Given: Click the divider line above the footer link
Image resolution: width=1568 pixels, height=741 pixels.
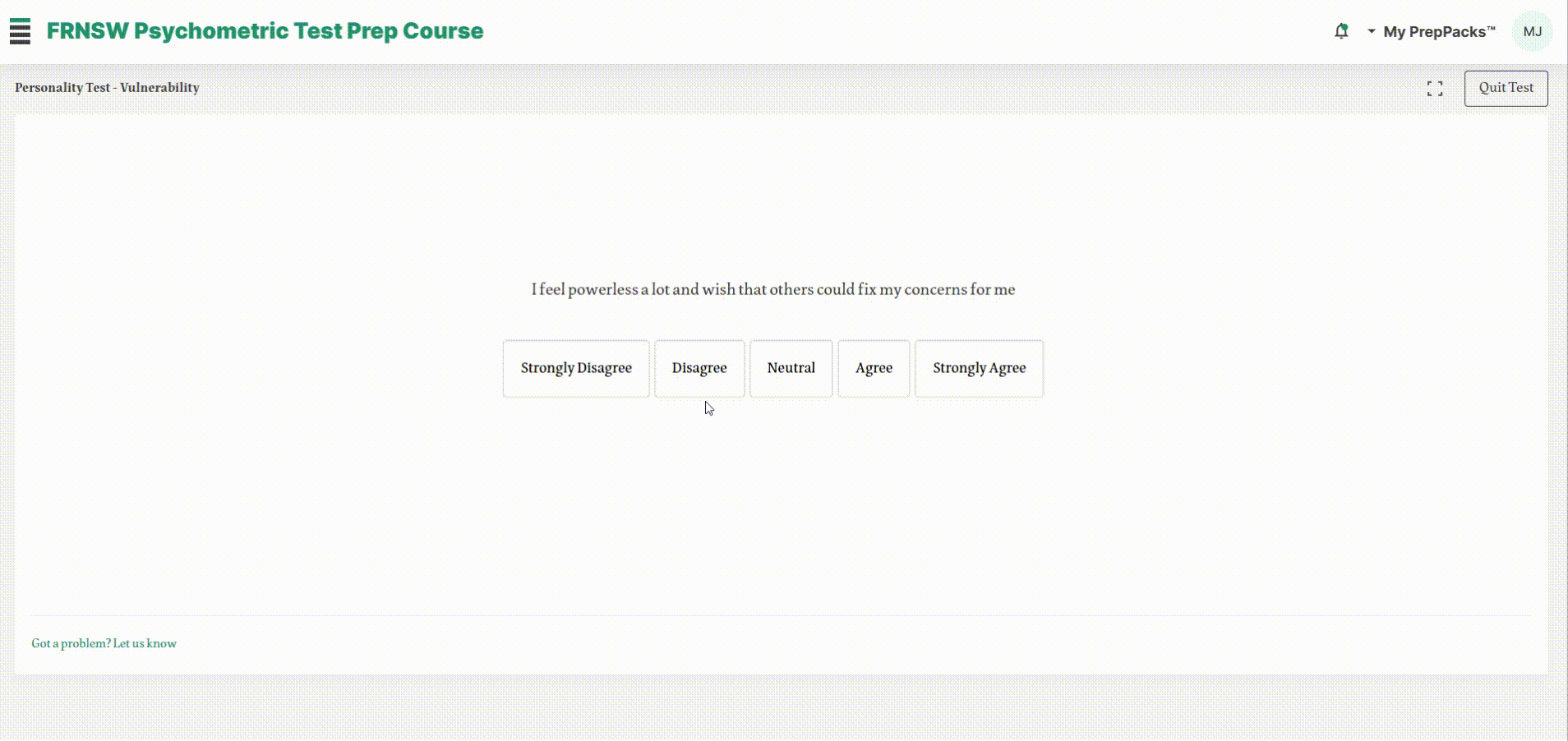Looking at the screenshot, I should click(x=781, y=615).
